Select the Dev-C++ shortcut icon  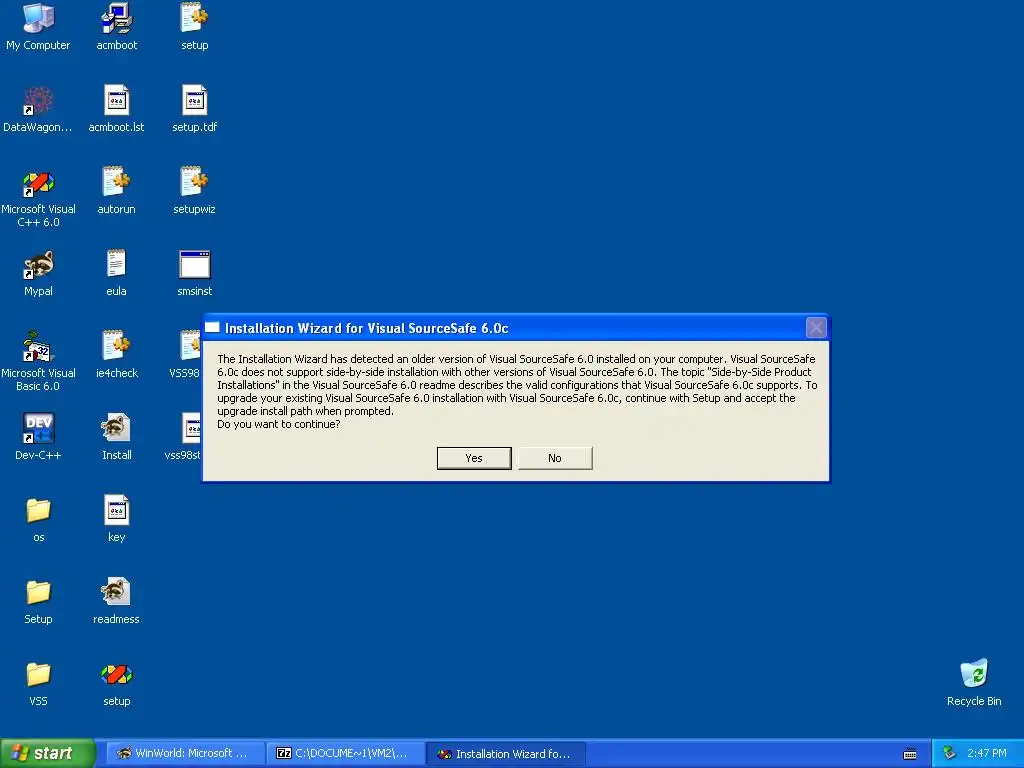[x=38, y=437]
